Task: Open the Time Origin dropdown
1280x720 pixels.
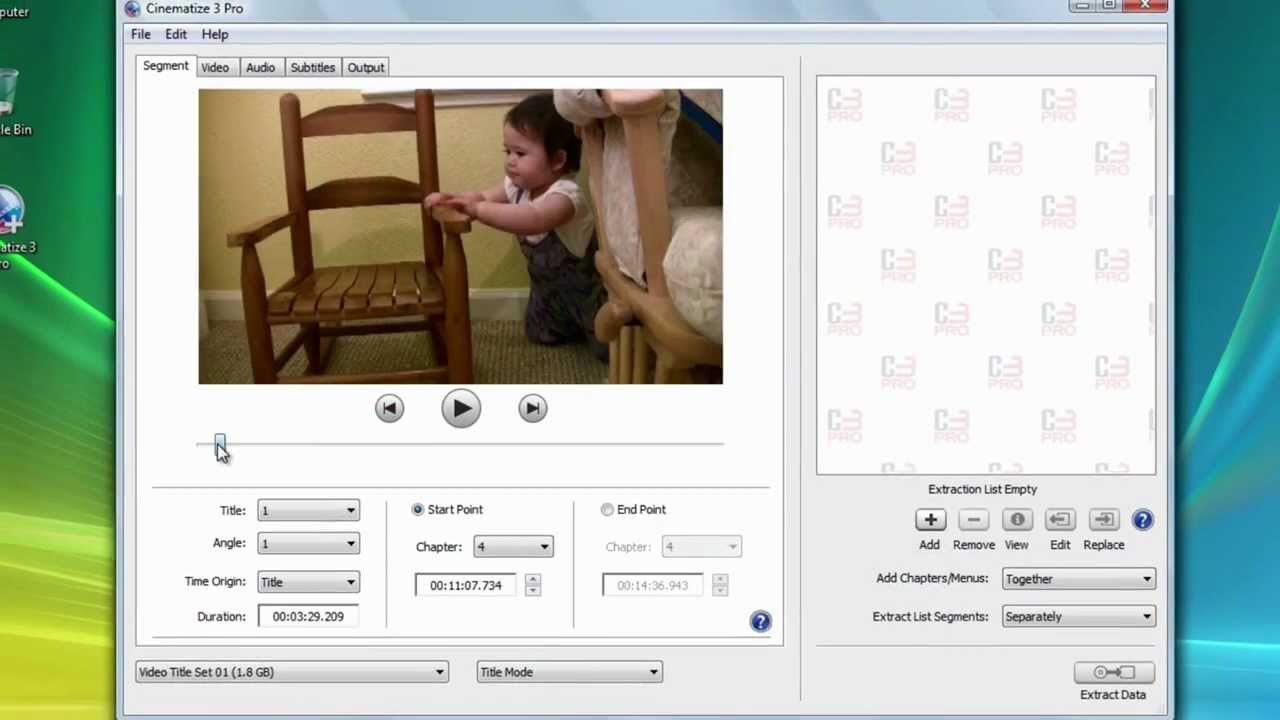Action: coord(308,582)
